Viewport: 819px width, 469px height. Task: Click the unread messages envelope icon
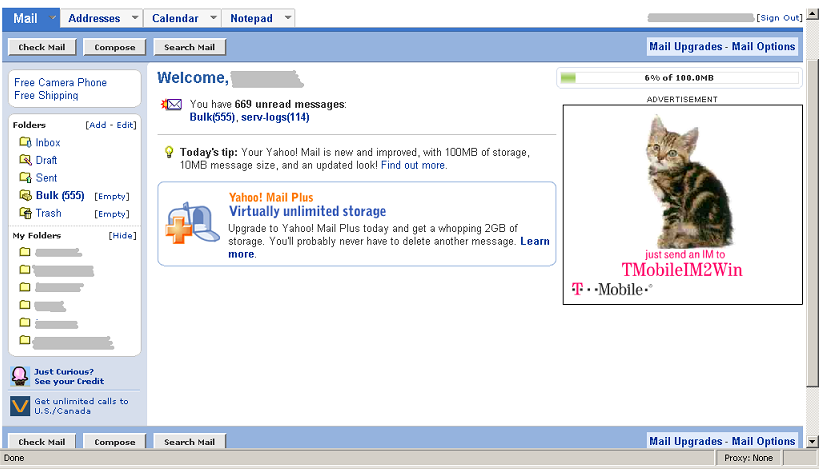click(x=172, y=104)
